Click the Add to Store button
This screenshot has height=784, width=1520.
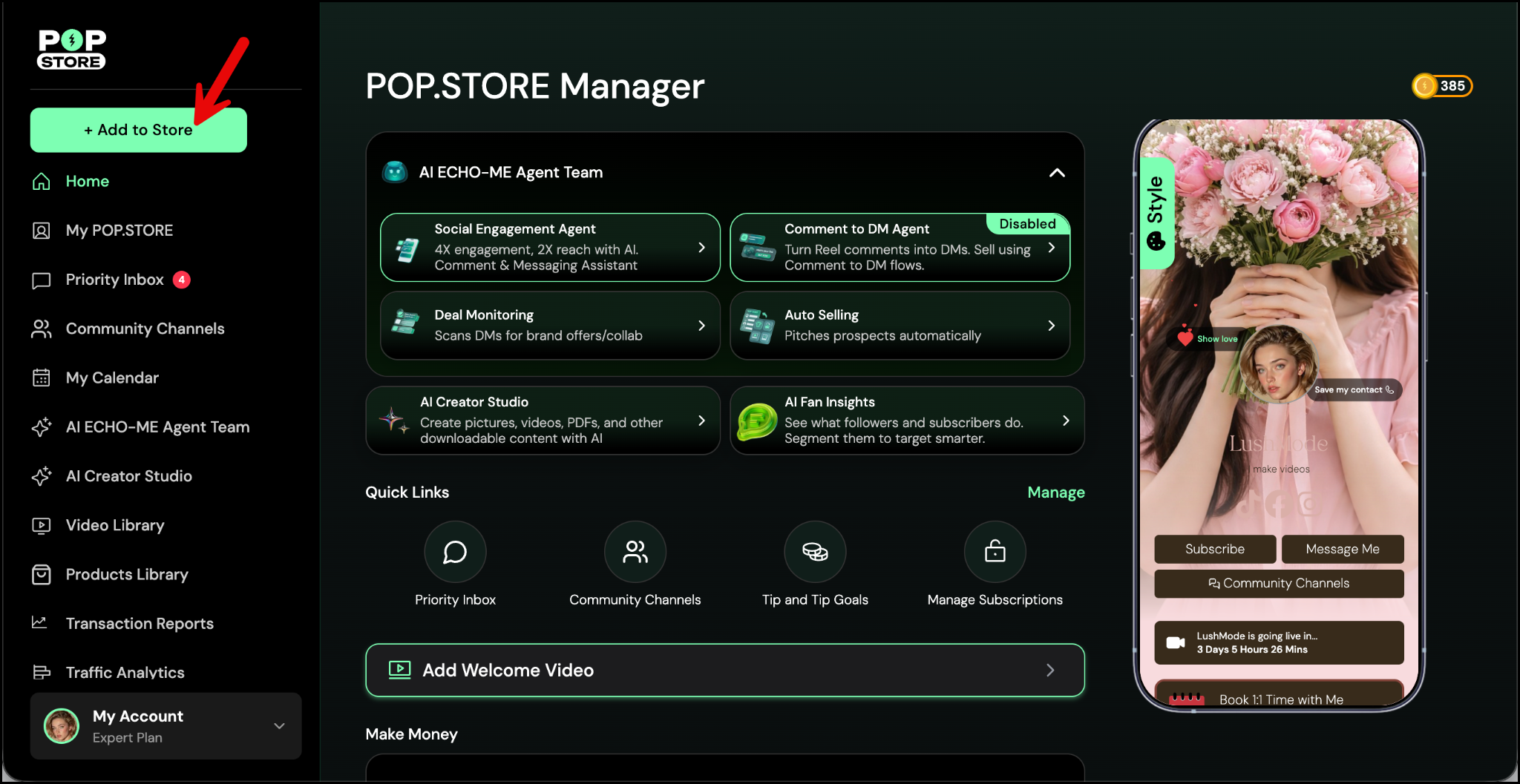click(x=139, y=130)
